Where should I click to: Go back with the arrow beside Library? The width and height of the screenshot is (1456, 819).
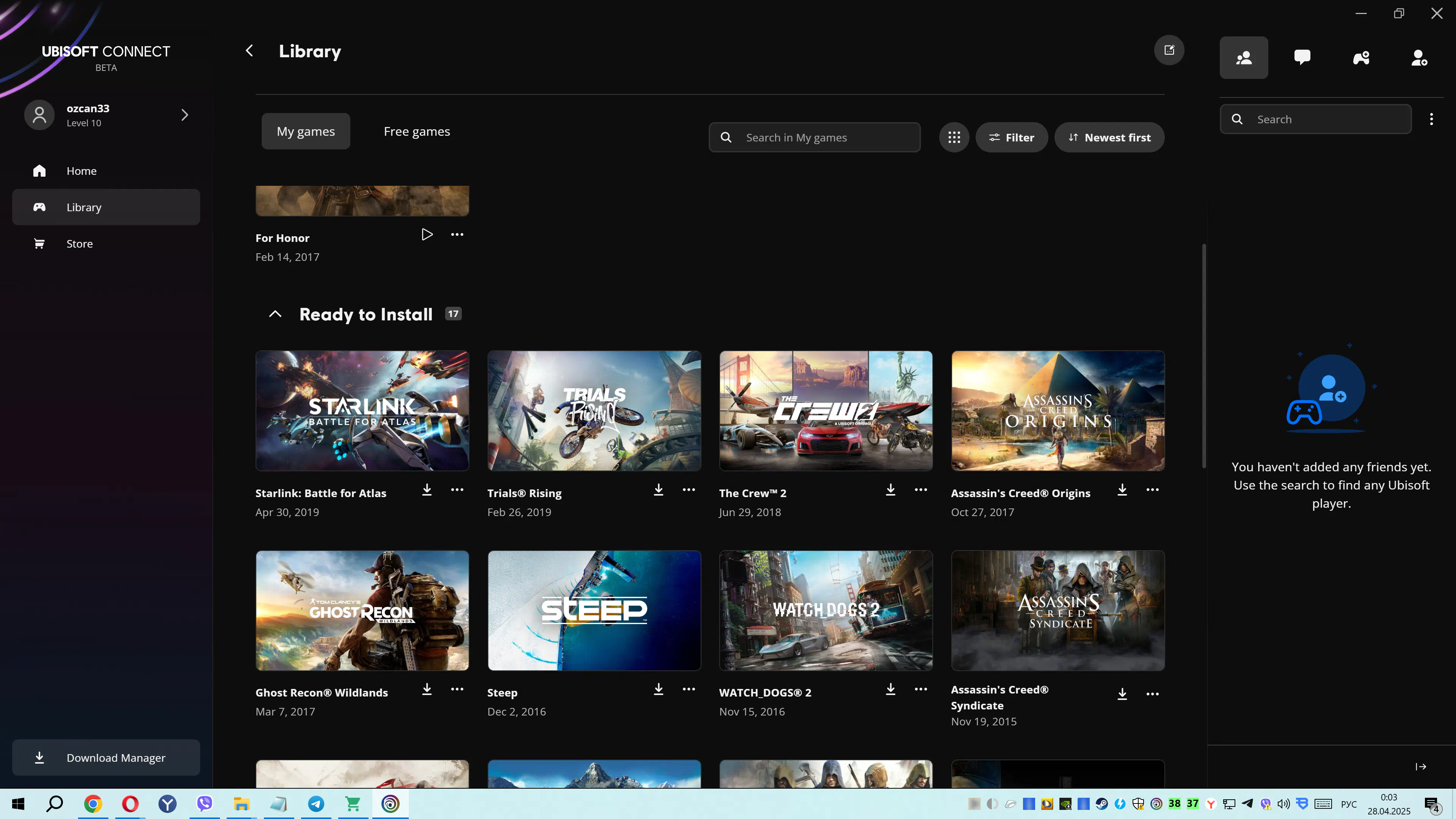[249, 51]
